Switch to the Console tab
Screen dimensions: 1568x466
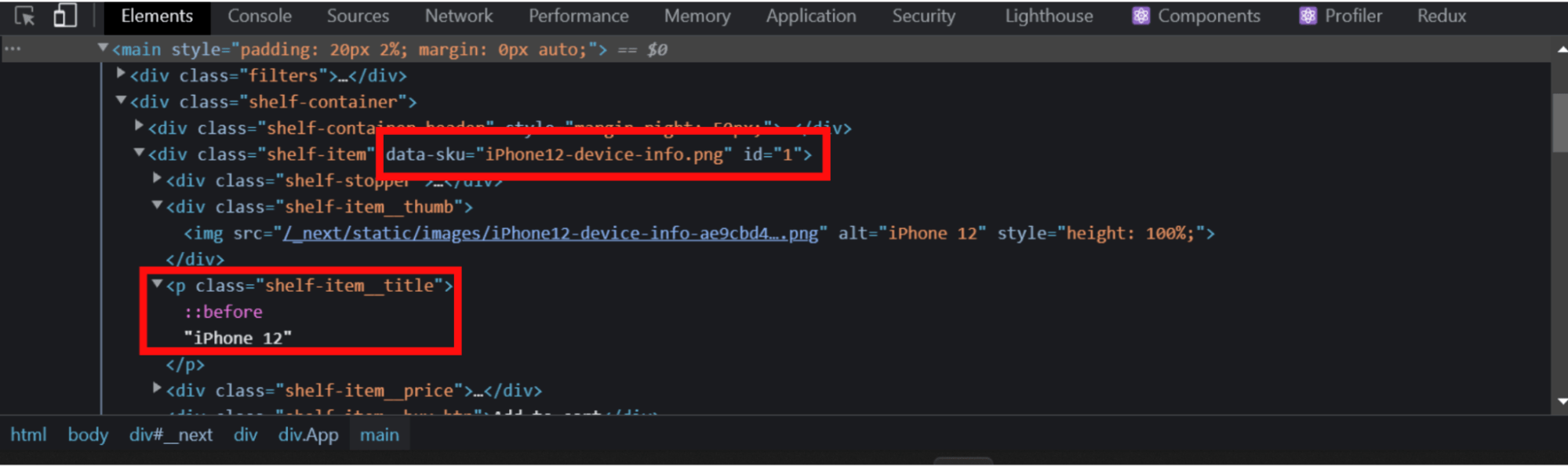(x=259, y=15)
